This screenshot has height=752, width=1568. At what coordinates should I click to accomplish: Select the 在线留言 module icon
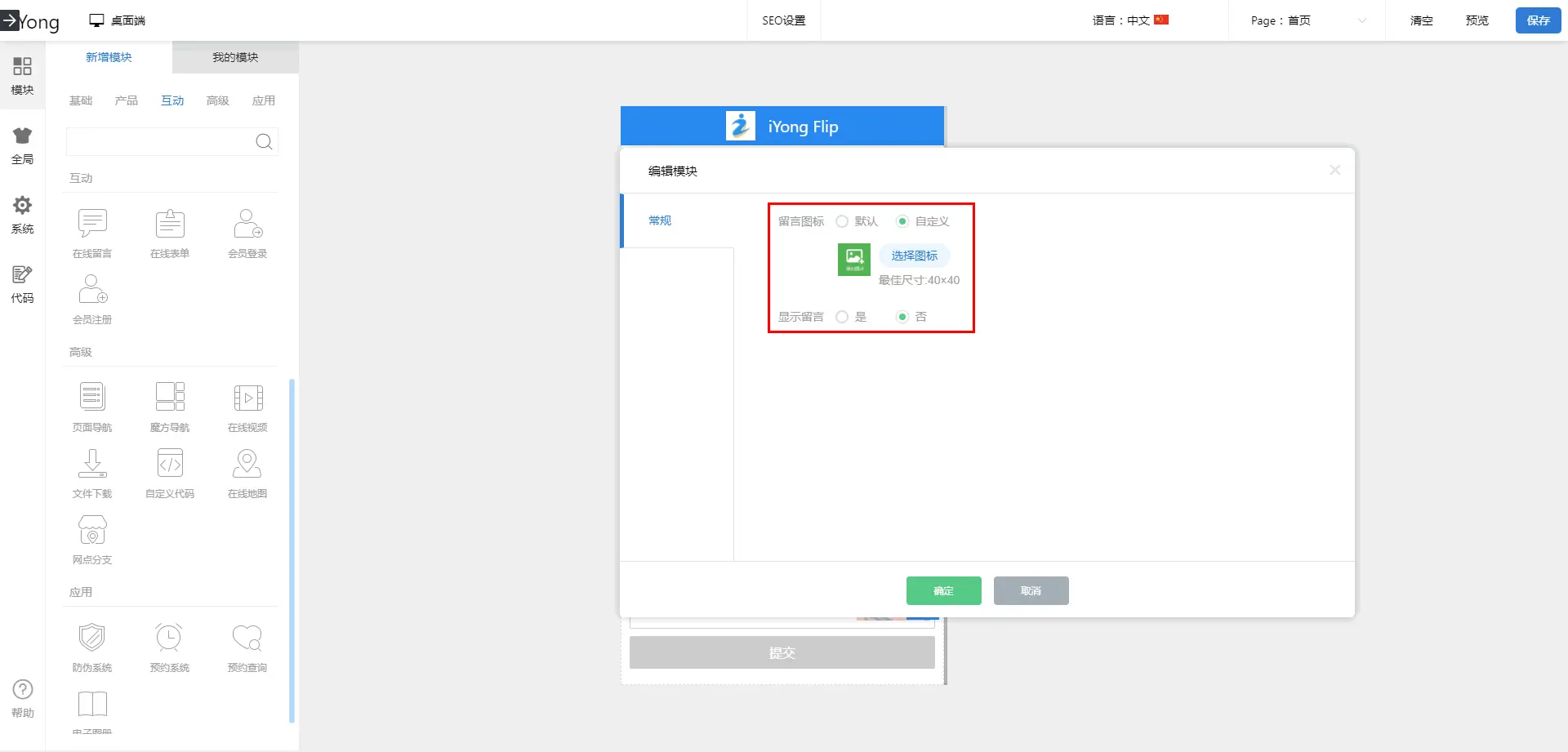92,224
